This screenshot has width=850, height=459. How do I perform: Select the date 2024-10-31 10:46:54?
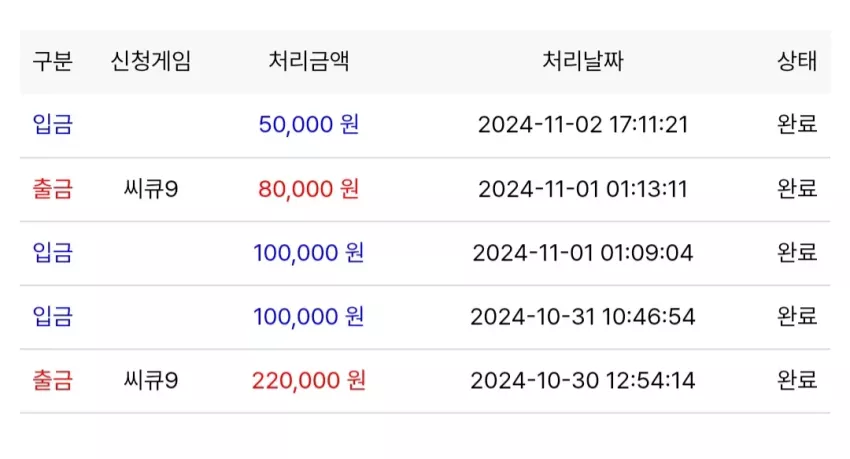(x=583, y=316)
